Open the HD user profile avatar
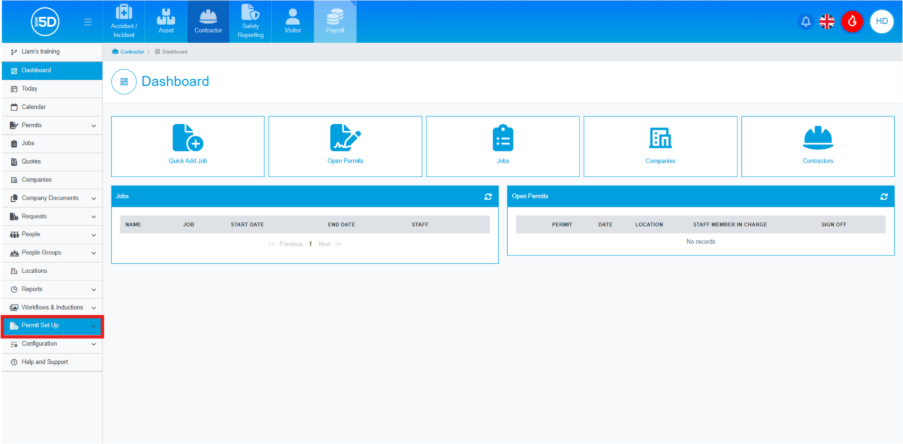The image size is (903, 444). tap(881, 21)
